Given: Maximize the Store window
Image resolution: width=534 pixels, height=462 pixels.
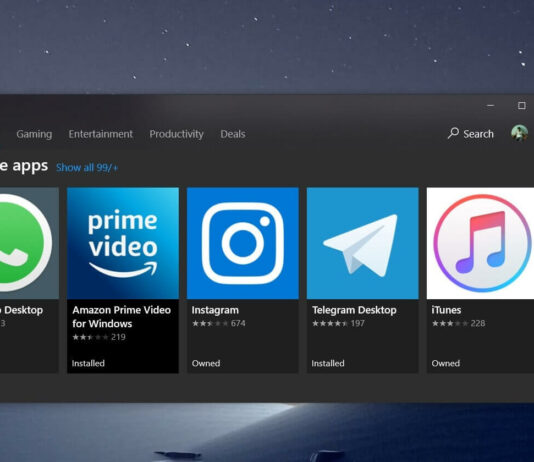Looking at the screenshot, I should click(521, 106).
